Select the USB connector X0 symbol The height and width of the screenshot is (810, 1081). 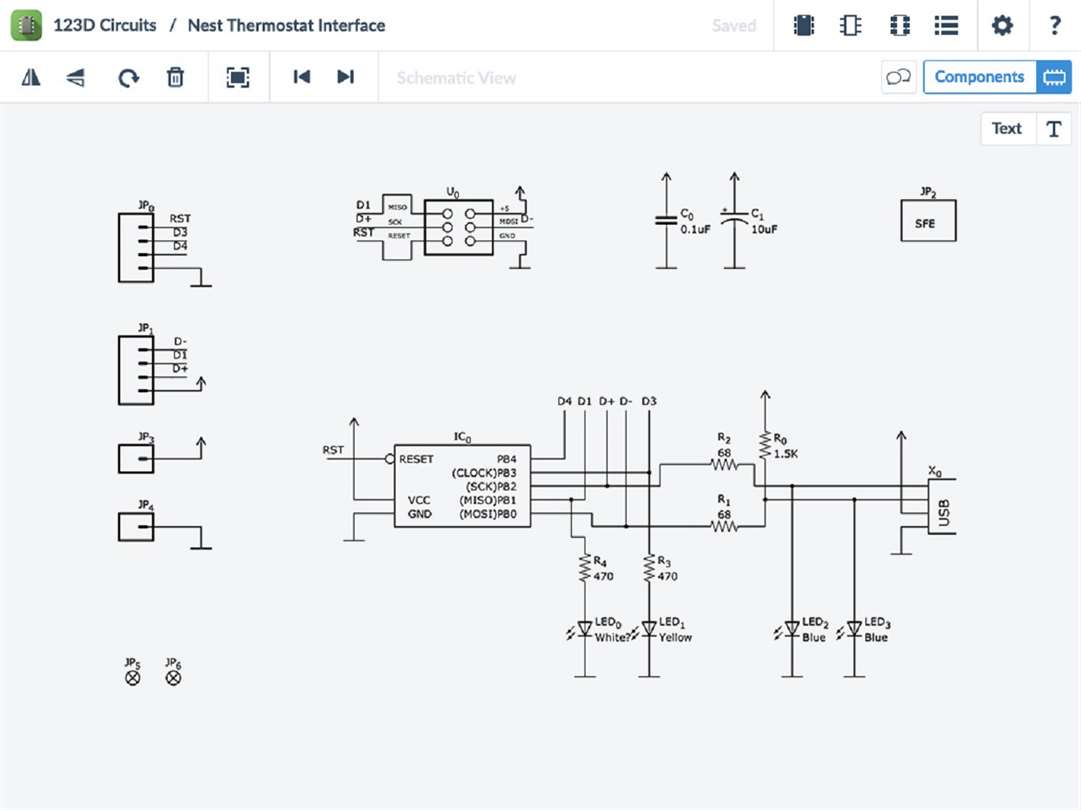pyautogui.click(x=942, y=506)
